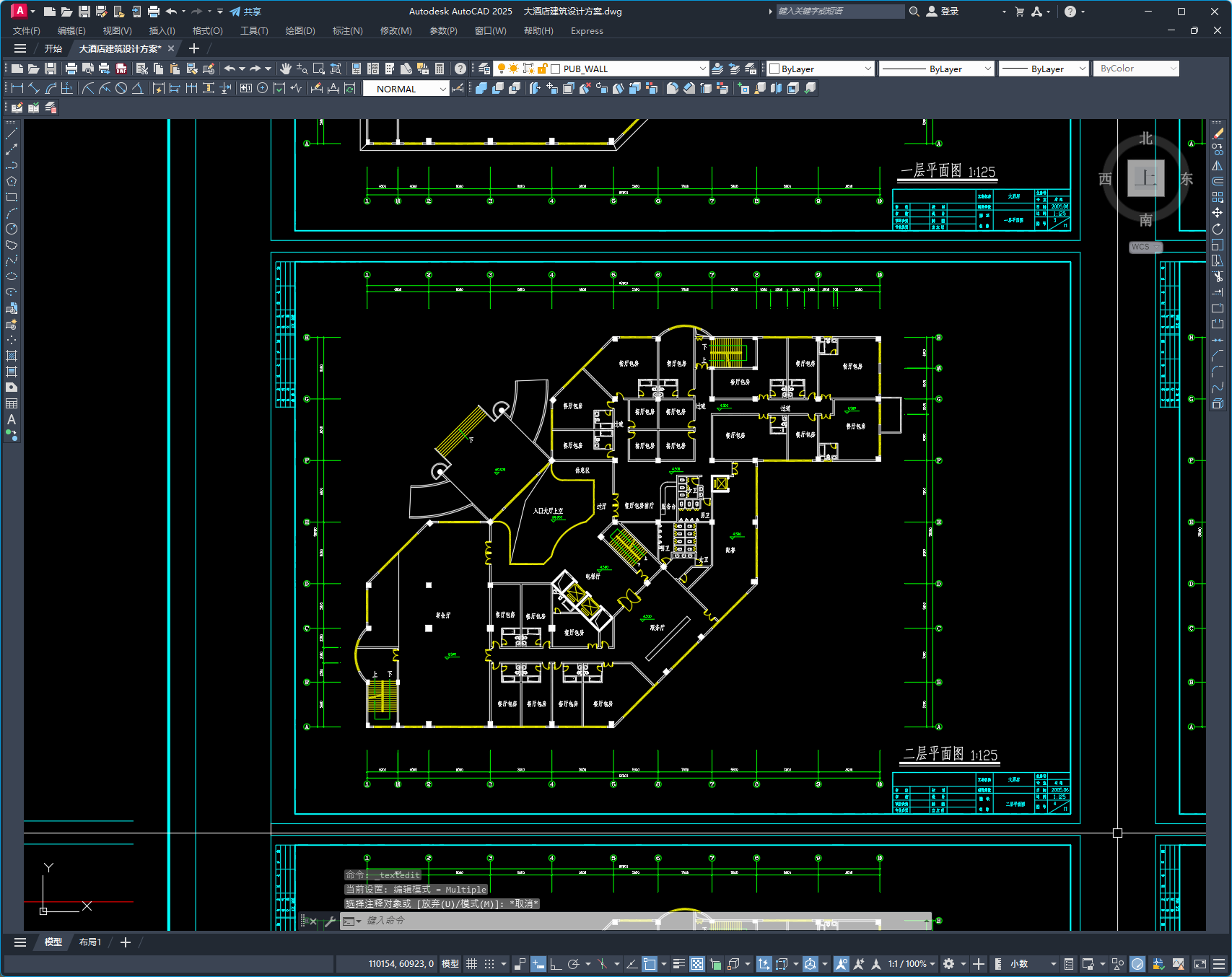This screenshot has height=977, width=1232.
Task: Click the Paste from clipboard icon
Action: click(175, 69)
